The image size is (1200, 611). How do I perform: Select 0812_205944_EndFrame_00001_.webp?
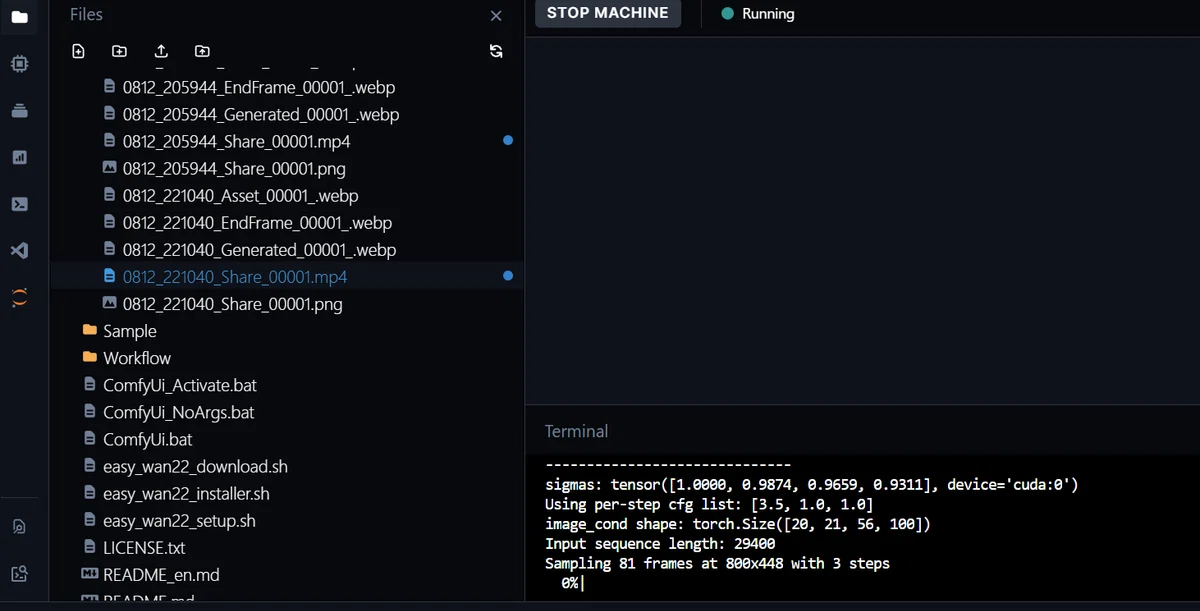[258, 88]
